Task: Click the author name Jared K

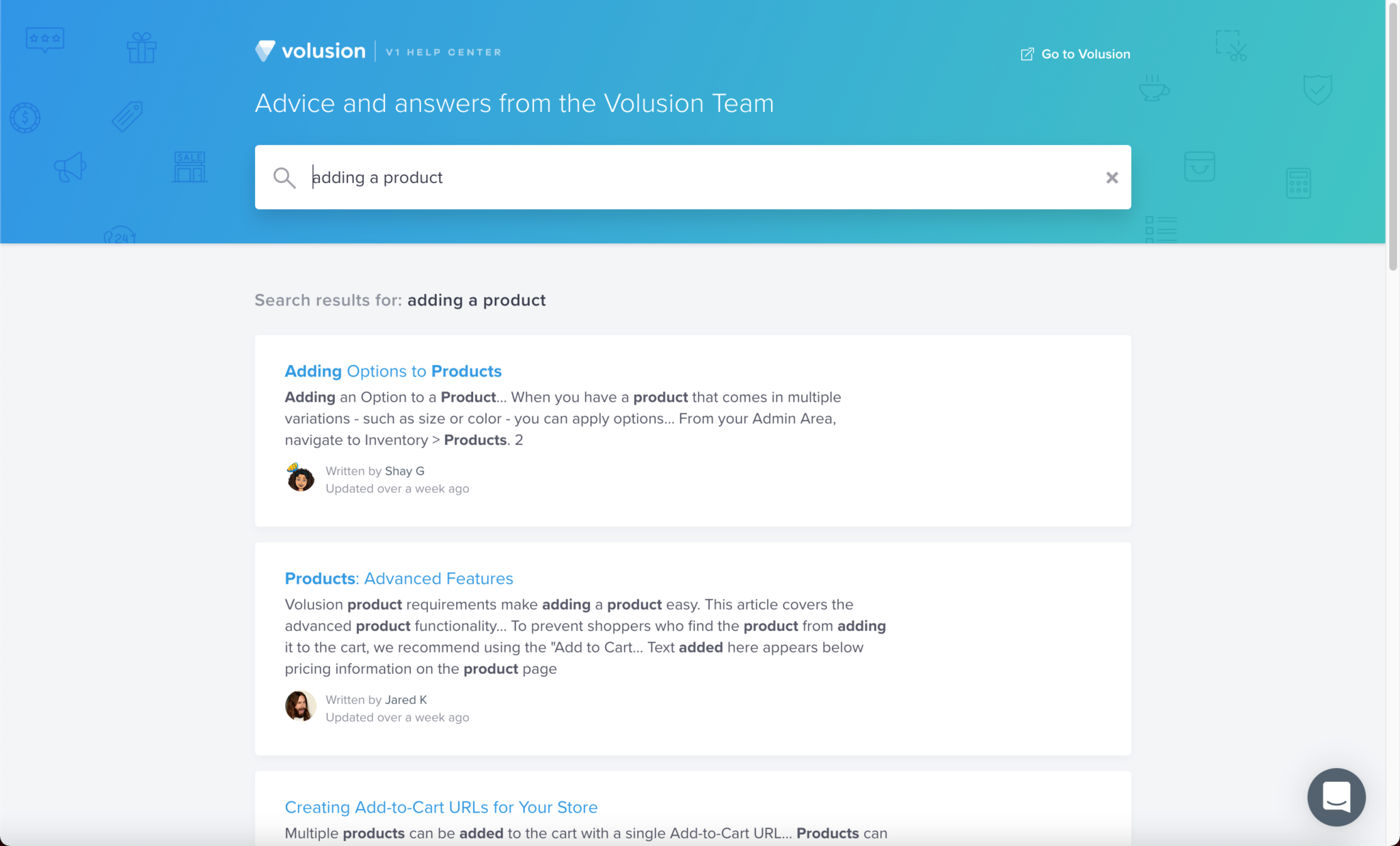Action: [405, 700]
